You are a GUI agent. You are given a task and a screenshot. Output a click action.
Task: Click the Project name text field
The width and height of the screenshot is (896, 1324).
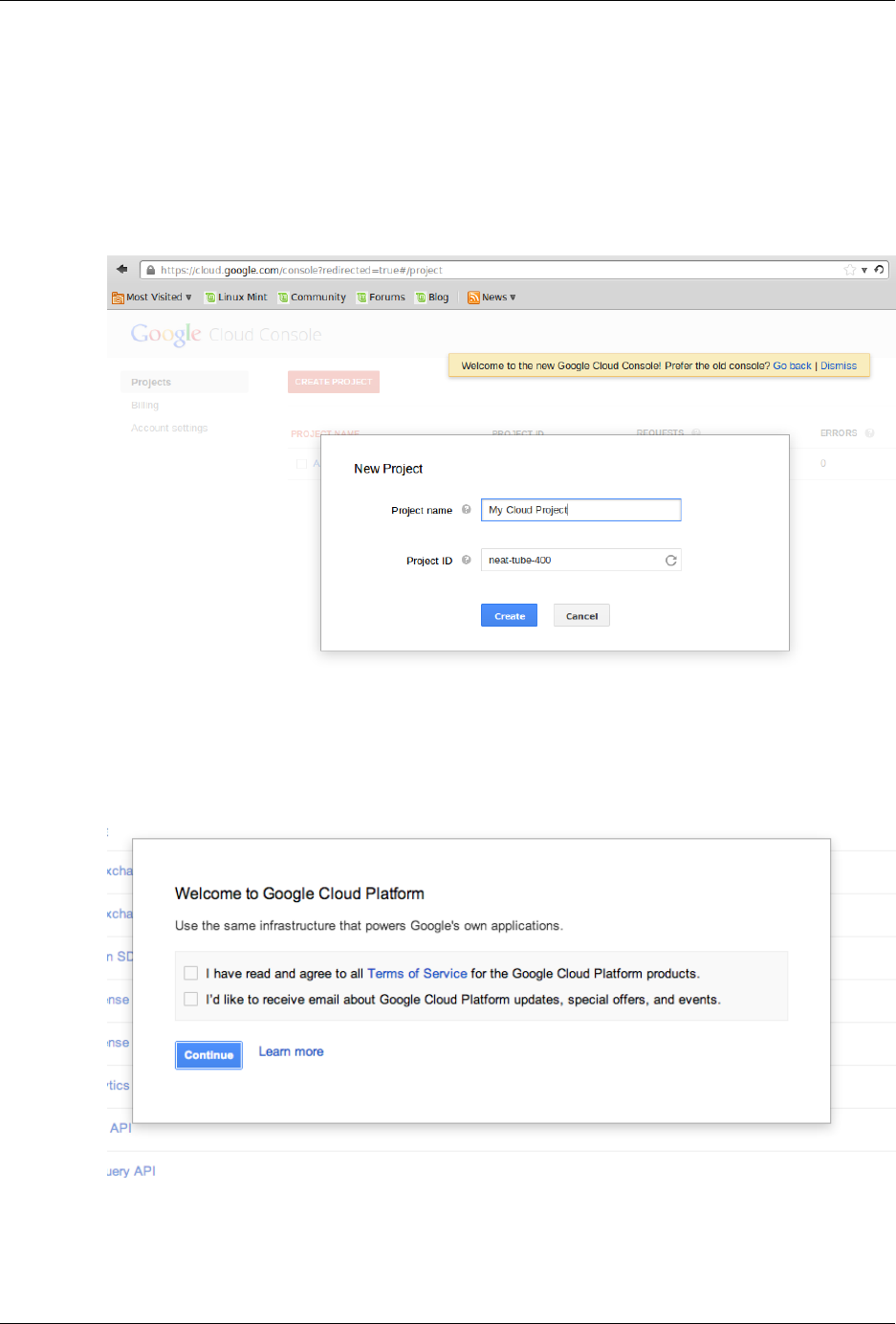click(x=581, y=510)
